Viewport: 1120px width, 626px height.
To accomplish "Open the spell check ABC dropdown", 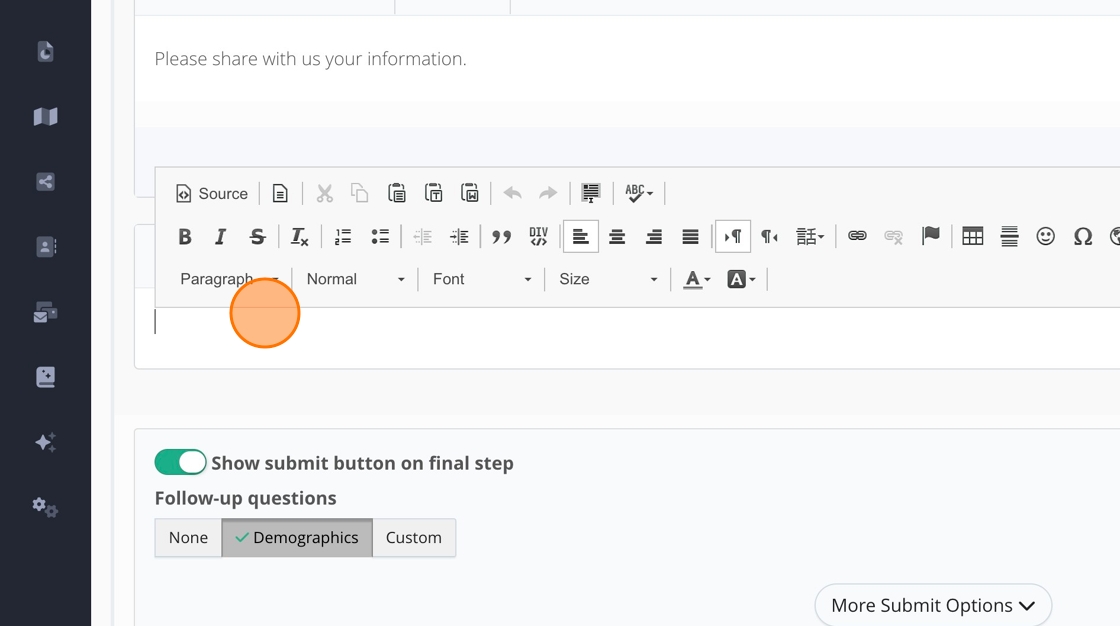I will point(639,194).
